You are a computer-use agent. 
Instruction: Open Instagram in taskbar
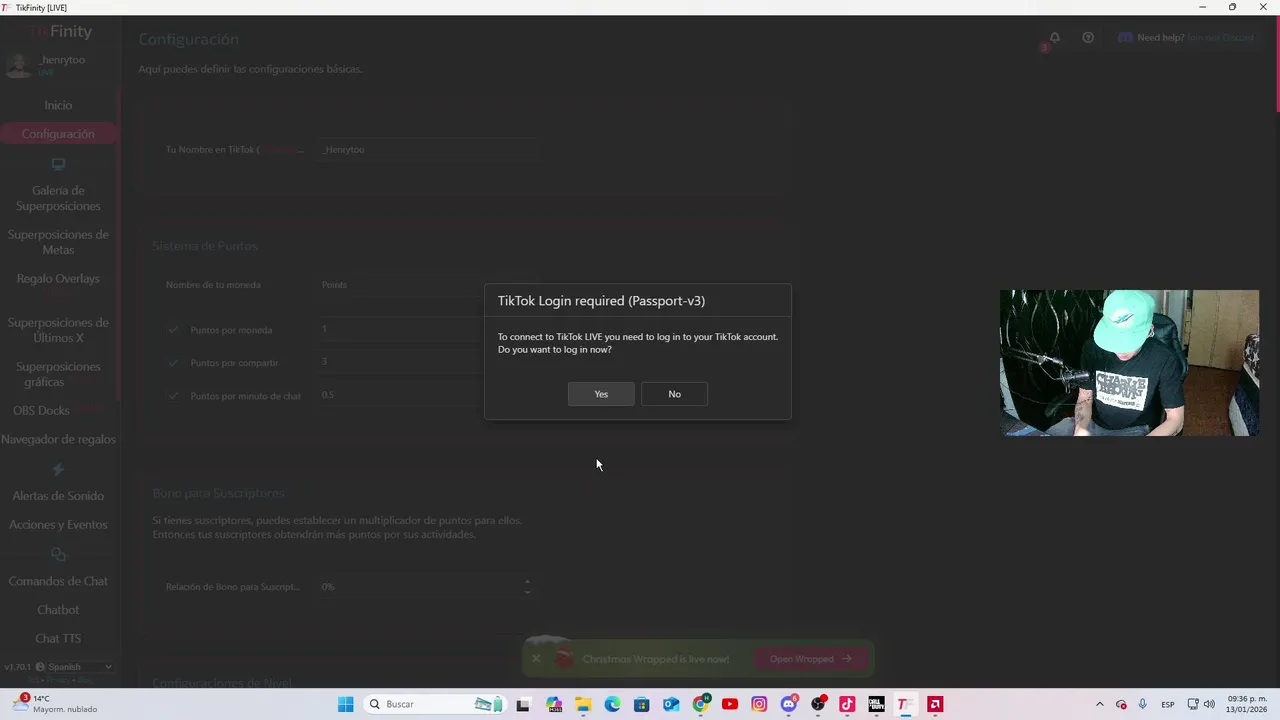(760, 704)
